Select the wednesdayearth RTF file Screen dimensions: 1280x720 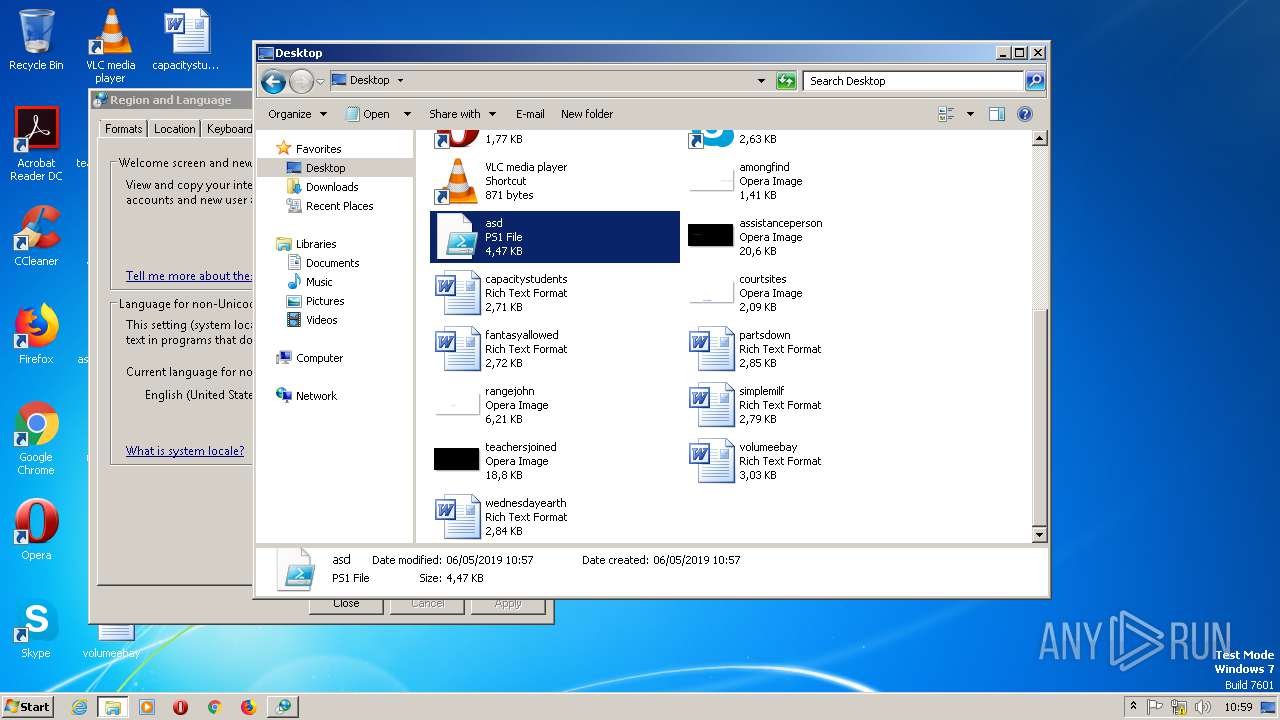tap(554, 517)
